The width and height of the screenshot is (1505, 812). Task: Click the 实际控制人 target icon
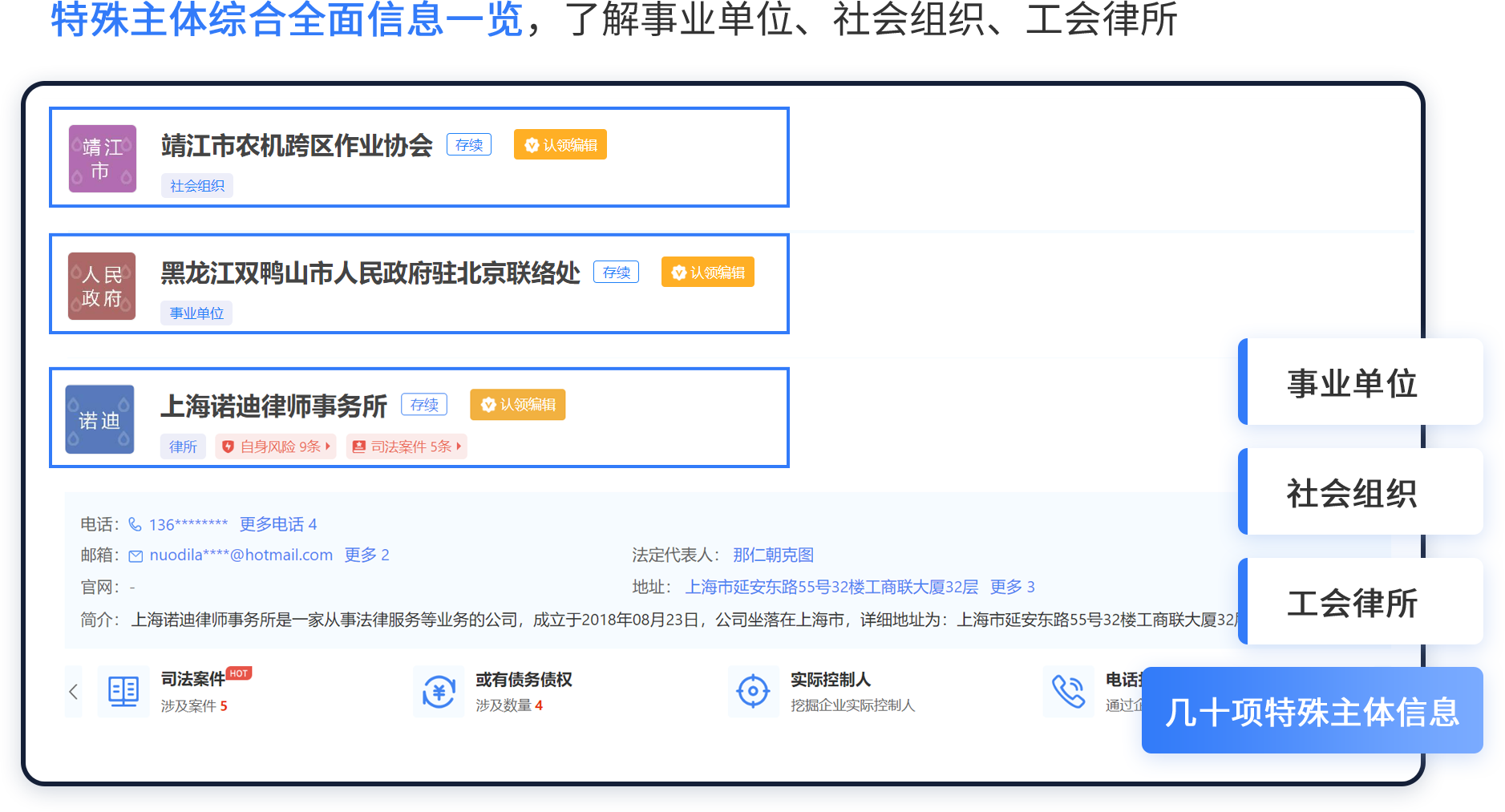coord(753,691)
